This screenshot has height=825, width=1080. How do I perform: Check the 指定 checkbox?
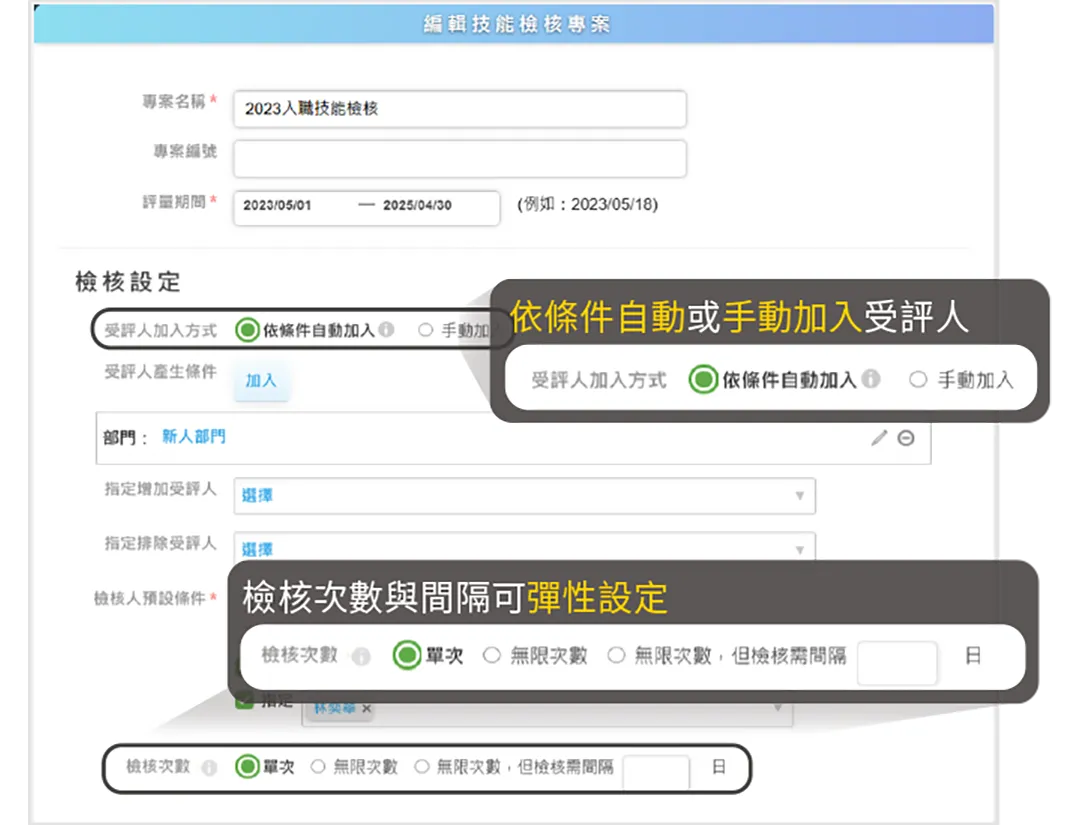click(x=246, y=701)
